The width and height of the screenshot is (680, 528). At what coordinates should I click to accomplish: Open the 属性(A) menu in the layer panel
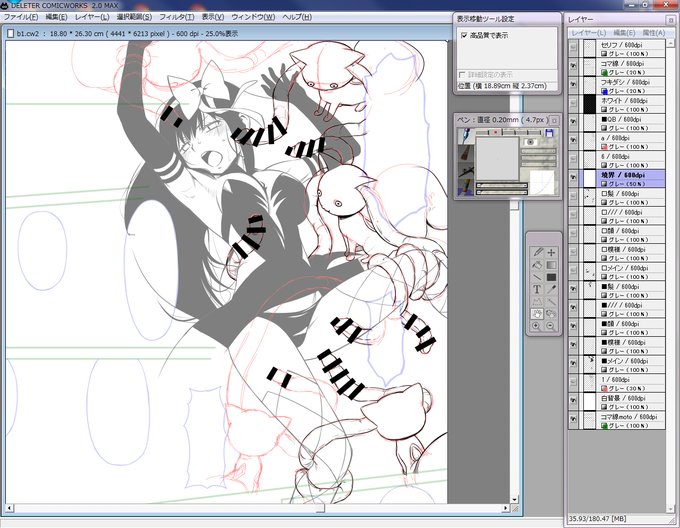click(653, 33)
